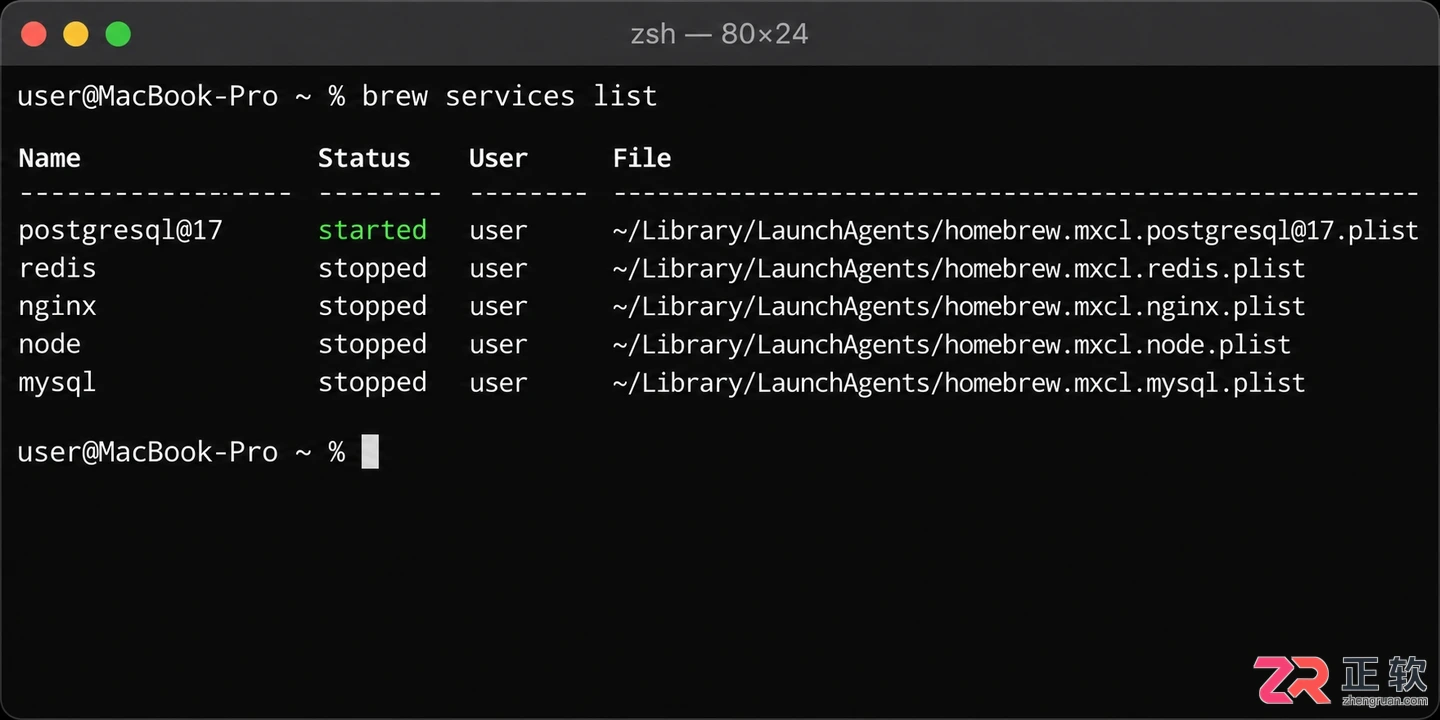Click the 'Name' column header
The image size is (1440, 720).
(x=49, y=158)
